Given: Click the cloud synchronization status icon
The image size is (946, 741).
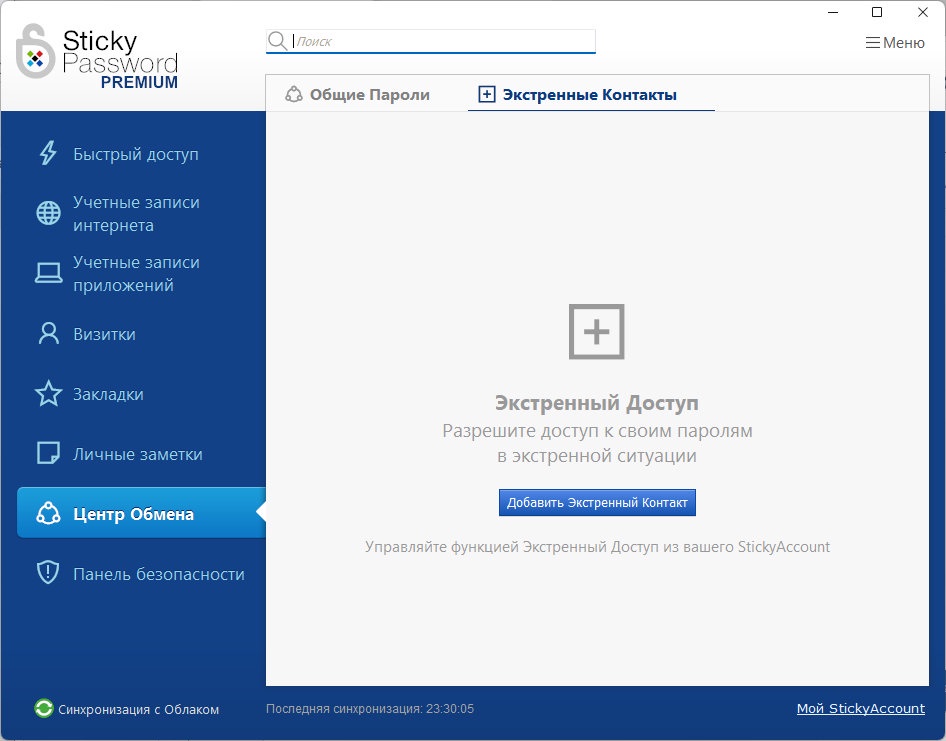Looking at the screenshot, I should [42, 708].
